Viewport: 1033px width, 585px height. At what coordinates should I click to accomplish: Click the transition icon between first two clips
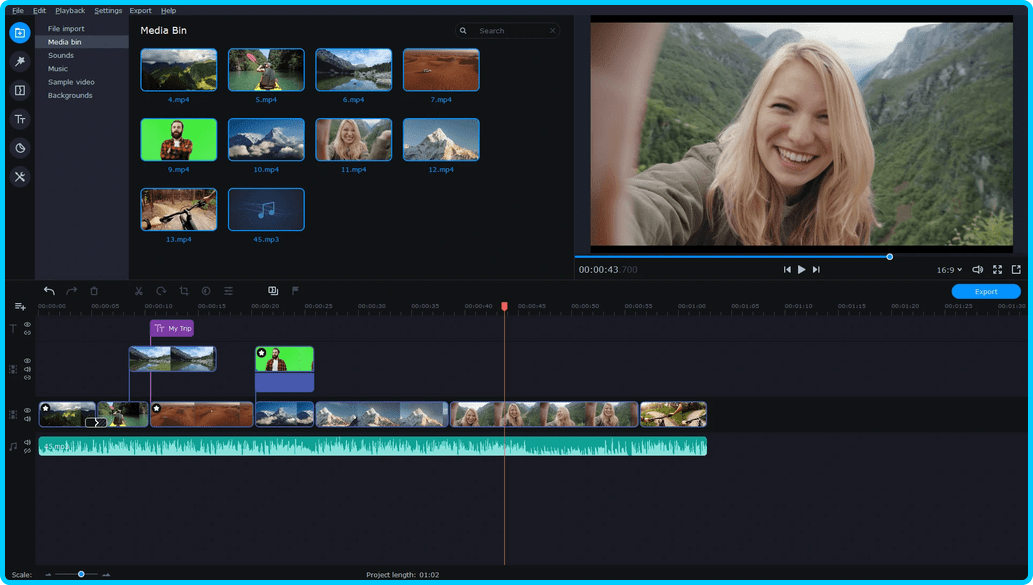pos(96,422)
